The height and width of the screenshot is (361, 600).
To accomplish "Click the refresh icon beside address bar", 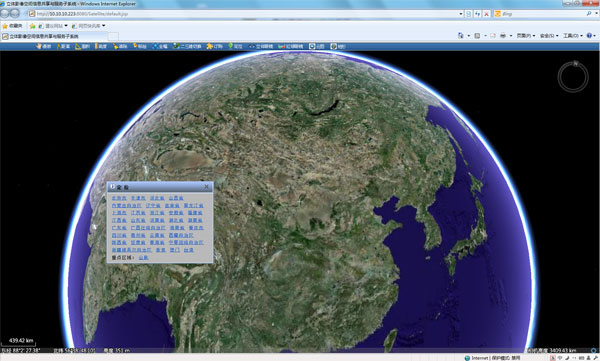I will tap(478, 14).
